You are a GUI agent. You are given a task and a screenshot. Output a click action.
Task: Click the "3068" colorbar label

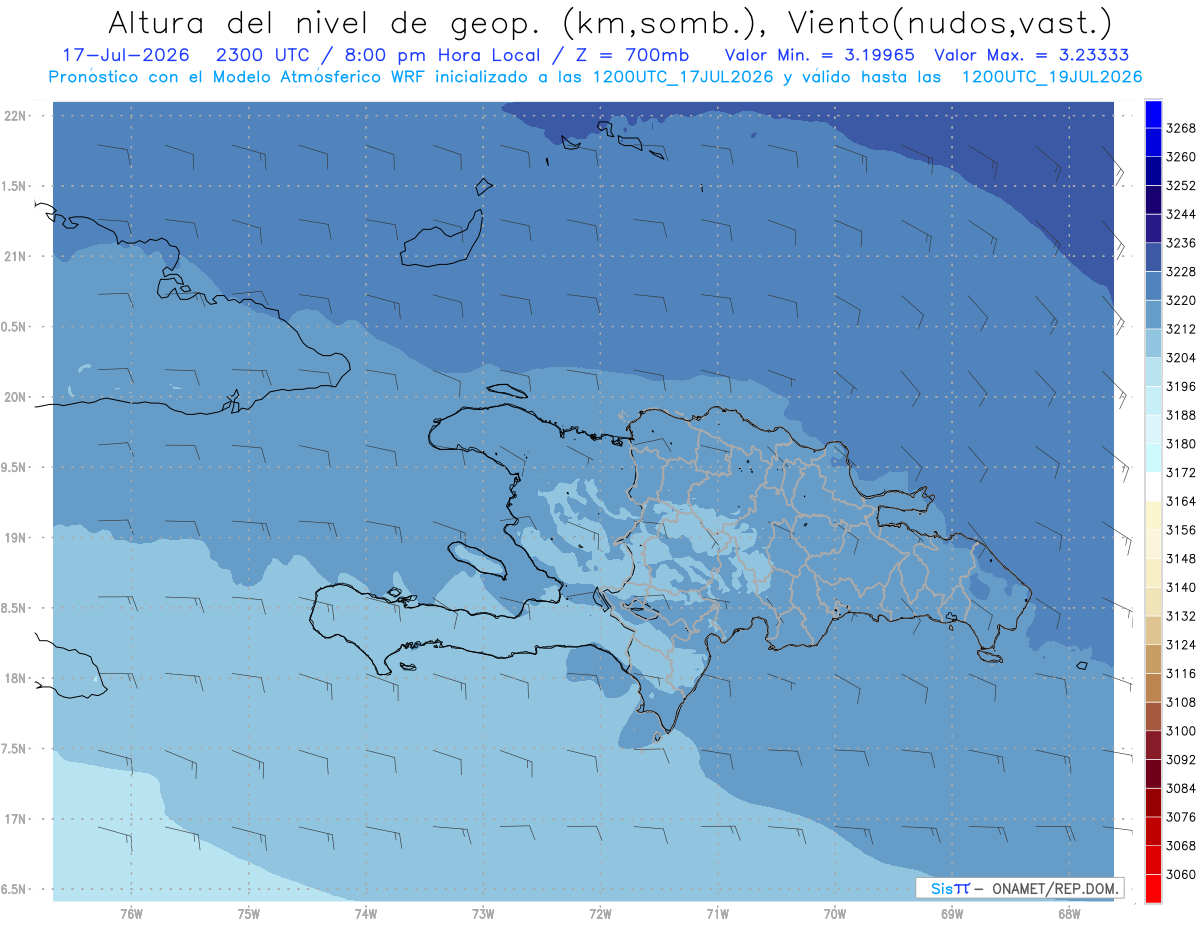(1181, 846)
